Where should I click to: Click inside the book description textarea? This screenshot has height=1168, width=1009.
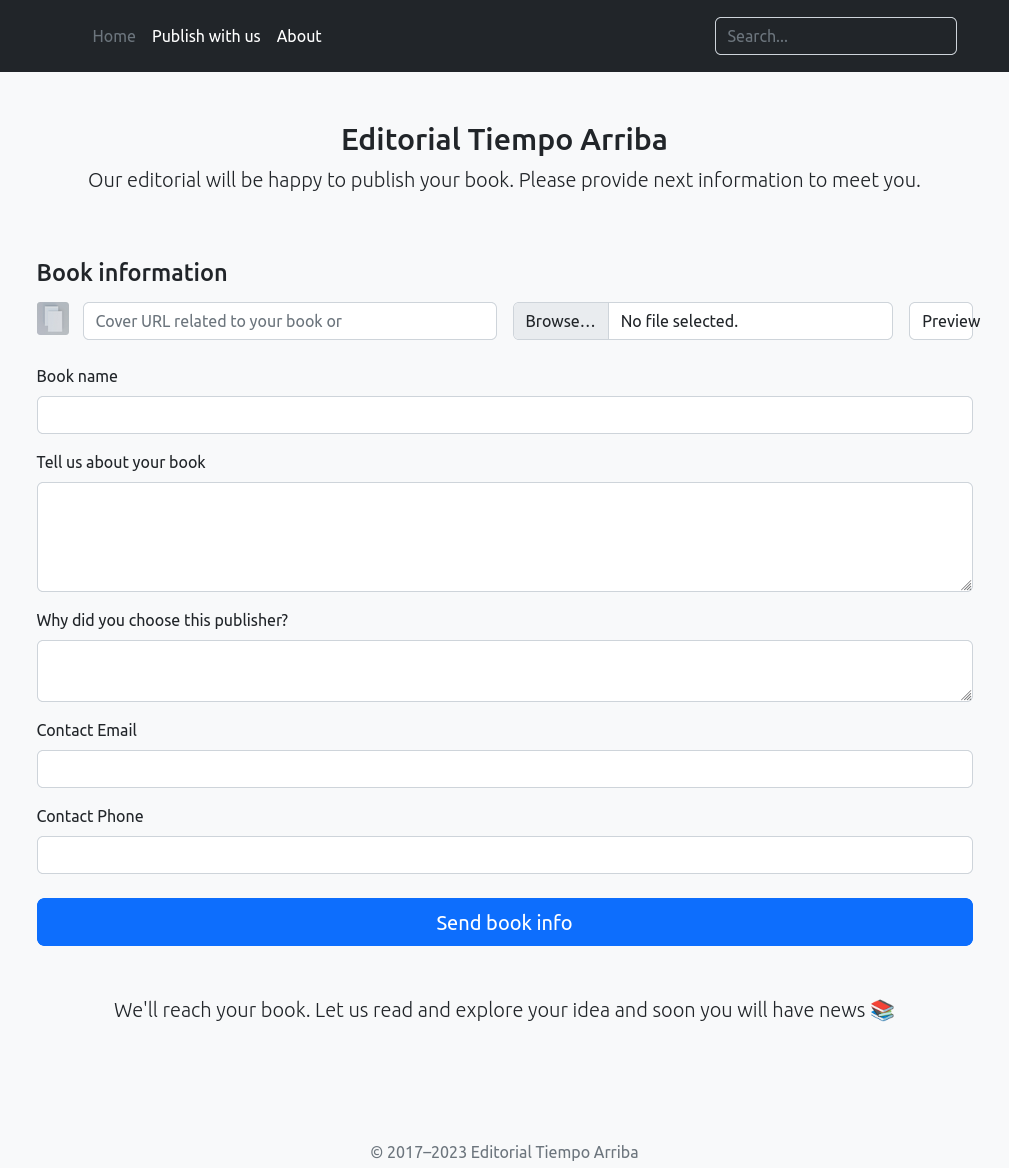pos(504,536)
